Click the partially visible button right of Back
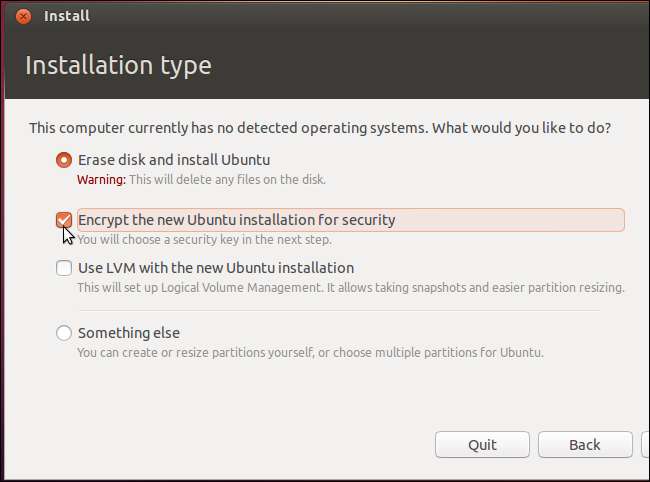650x482 pixels. pos(645,445)
